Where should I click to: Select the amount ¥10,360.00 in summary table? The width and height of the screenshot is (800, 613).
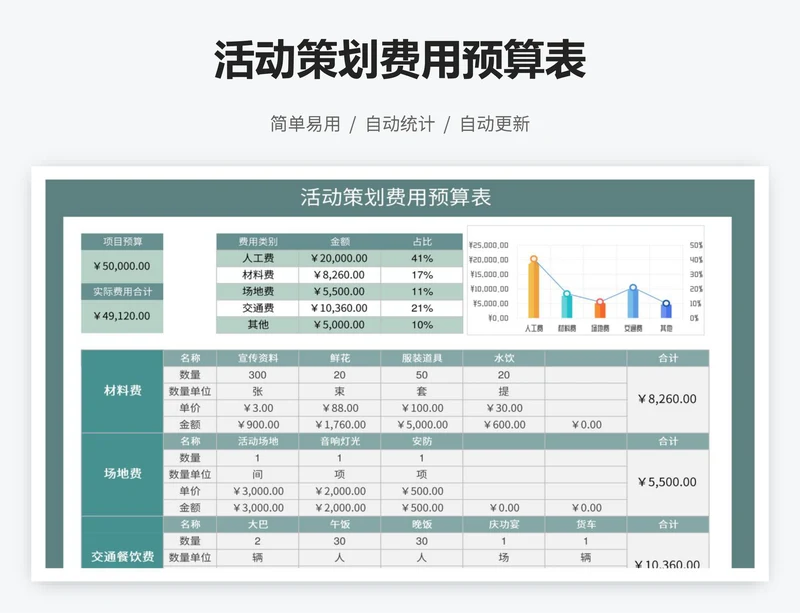(340, 308)
